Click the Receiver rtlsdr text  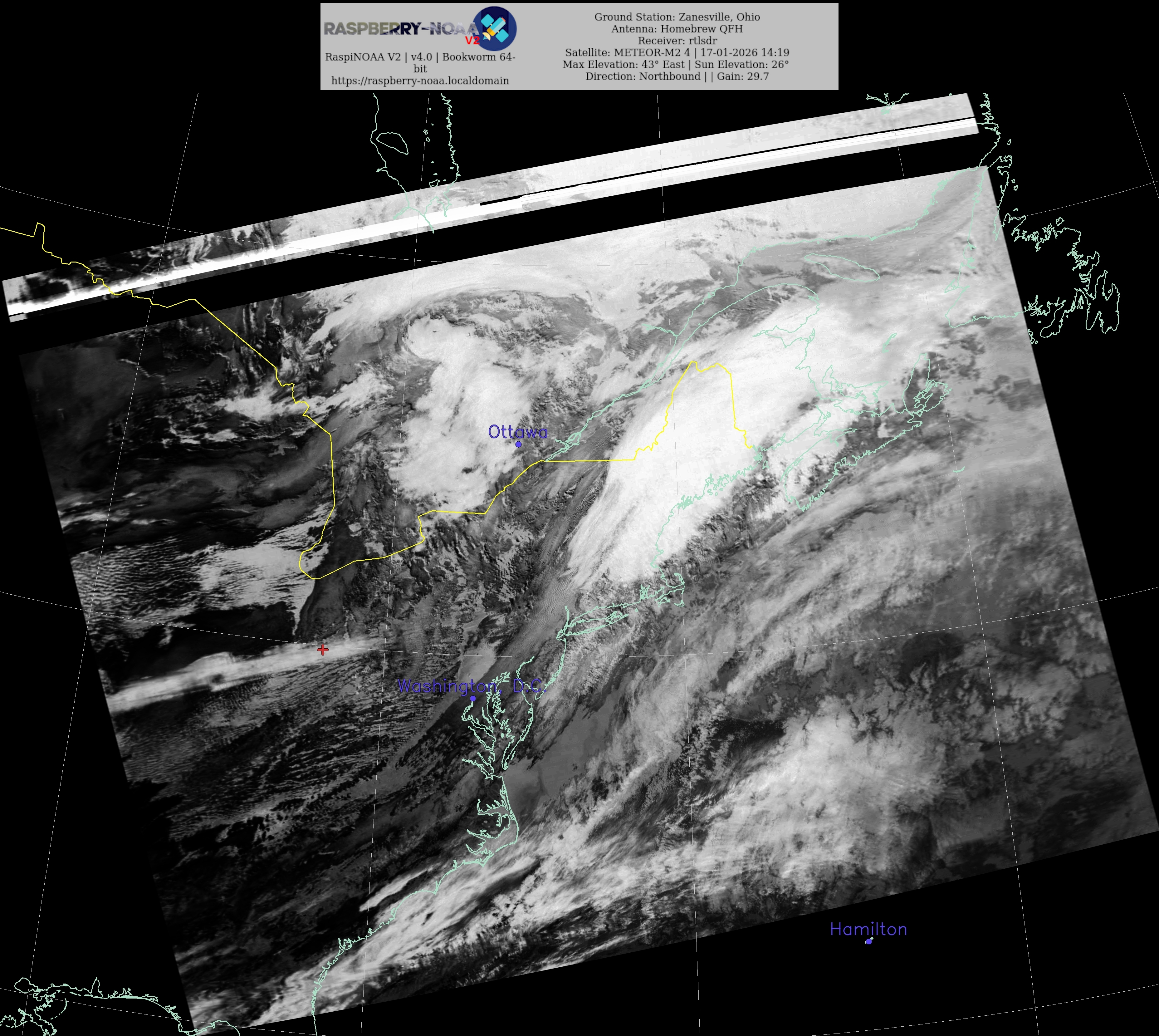[x=677, y=40]
